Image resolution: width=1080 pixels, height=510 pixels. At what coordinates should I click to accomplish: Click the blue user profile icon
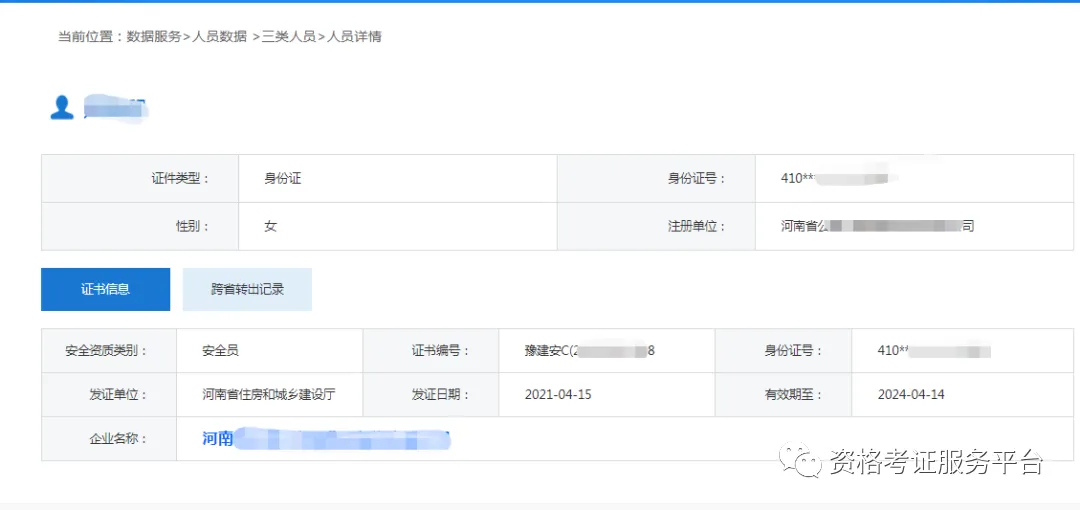coord(62,108)
